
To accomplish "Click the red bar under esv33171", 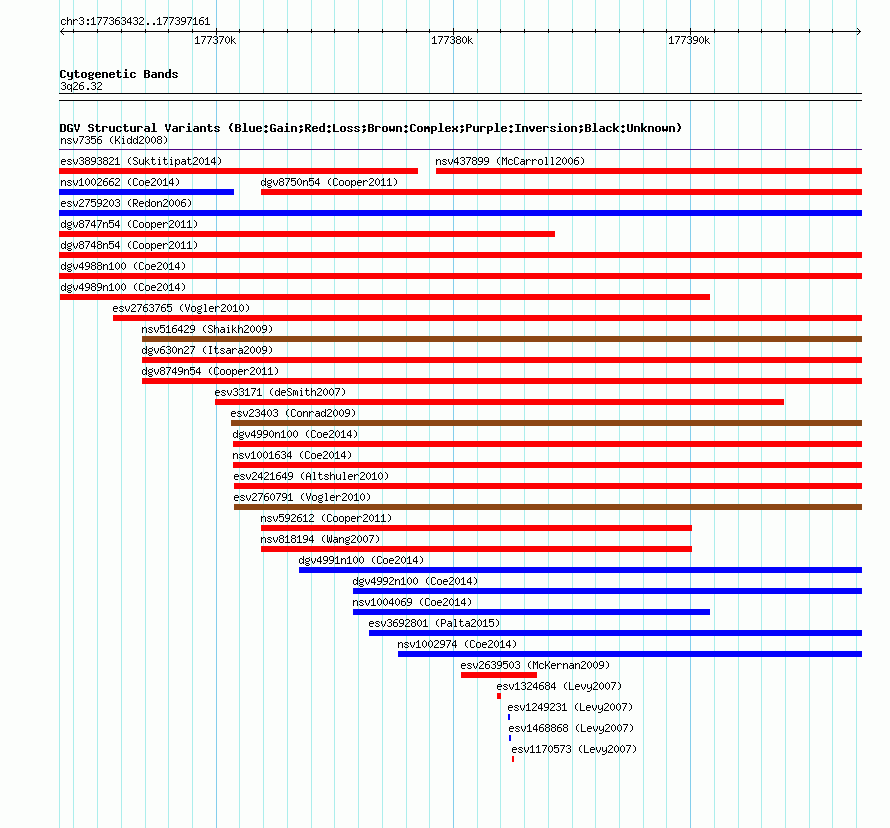I will click(499, 402).
